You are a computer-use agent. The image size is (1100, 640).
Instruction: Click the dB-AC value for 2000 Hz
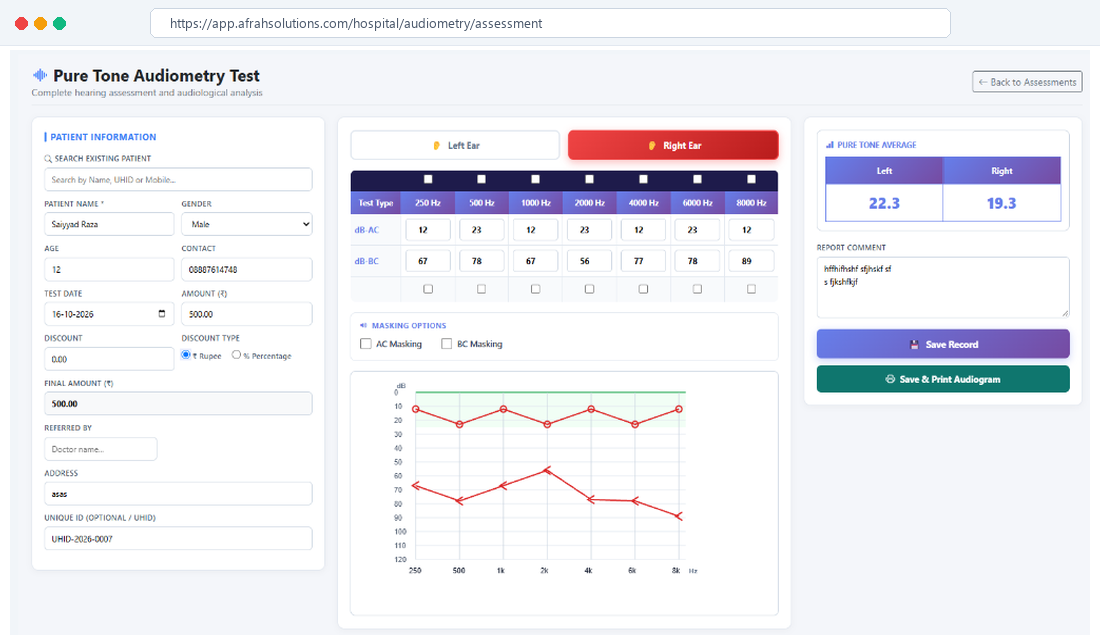click(x=589, y=229)
